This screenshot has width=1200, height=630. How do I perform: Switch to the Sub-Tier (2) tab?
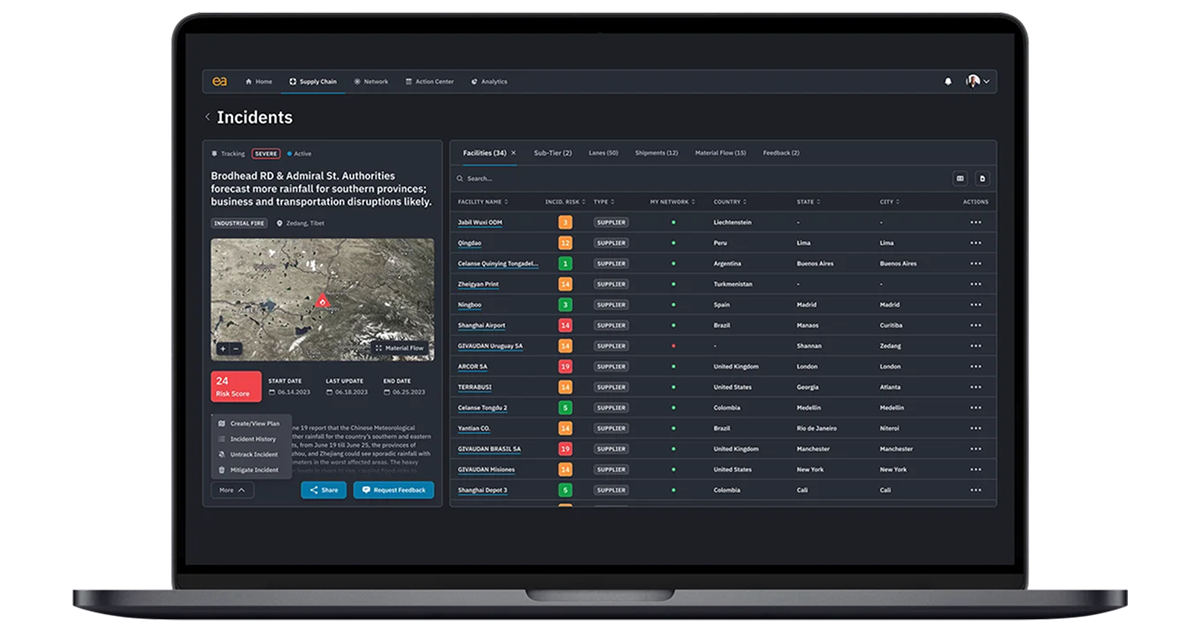(x=553, y=153)
